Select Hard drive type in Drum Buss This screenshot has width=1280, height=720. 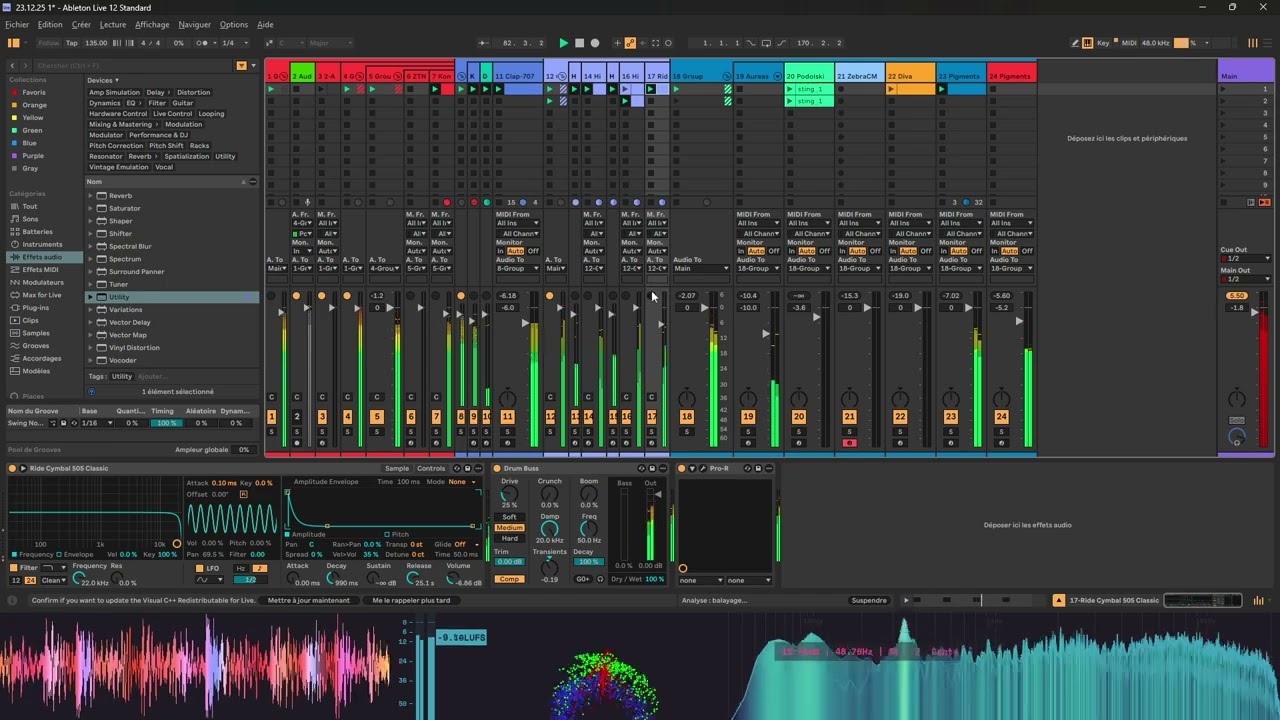(509, 538)
